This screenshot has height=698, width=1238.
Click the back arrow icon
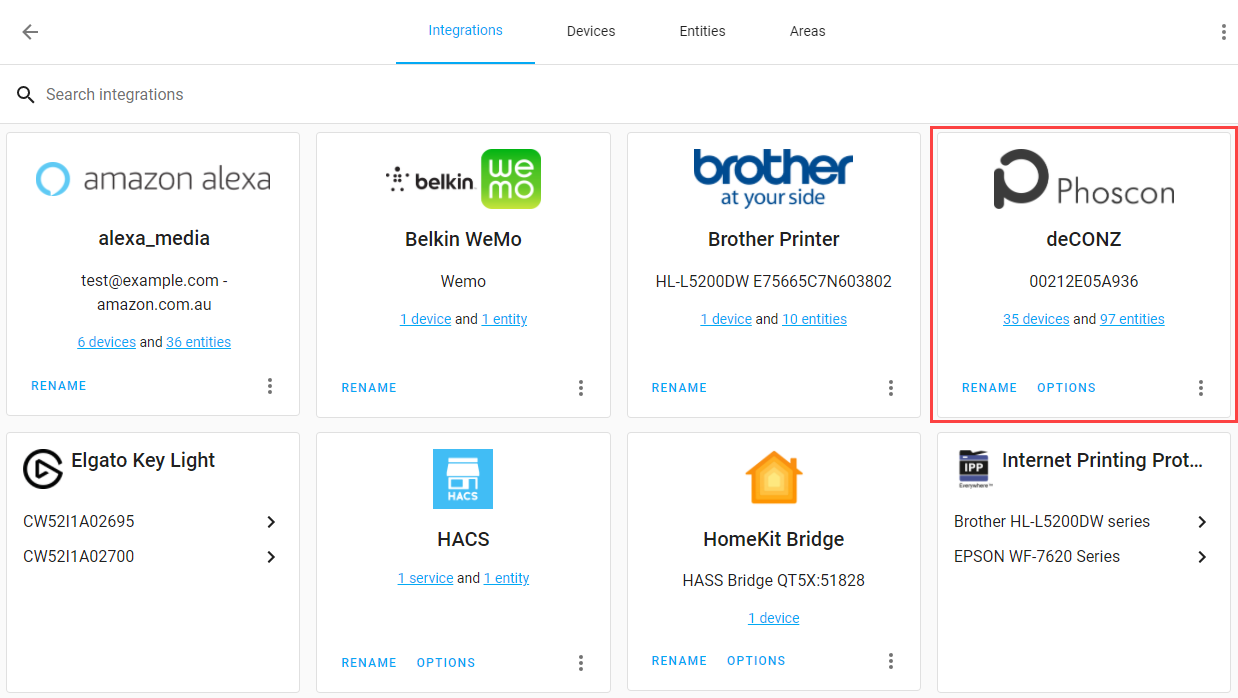pos(30,32)
